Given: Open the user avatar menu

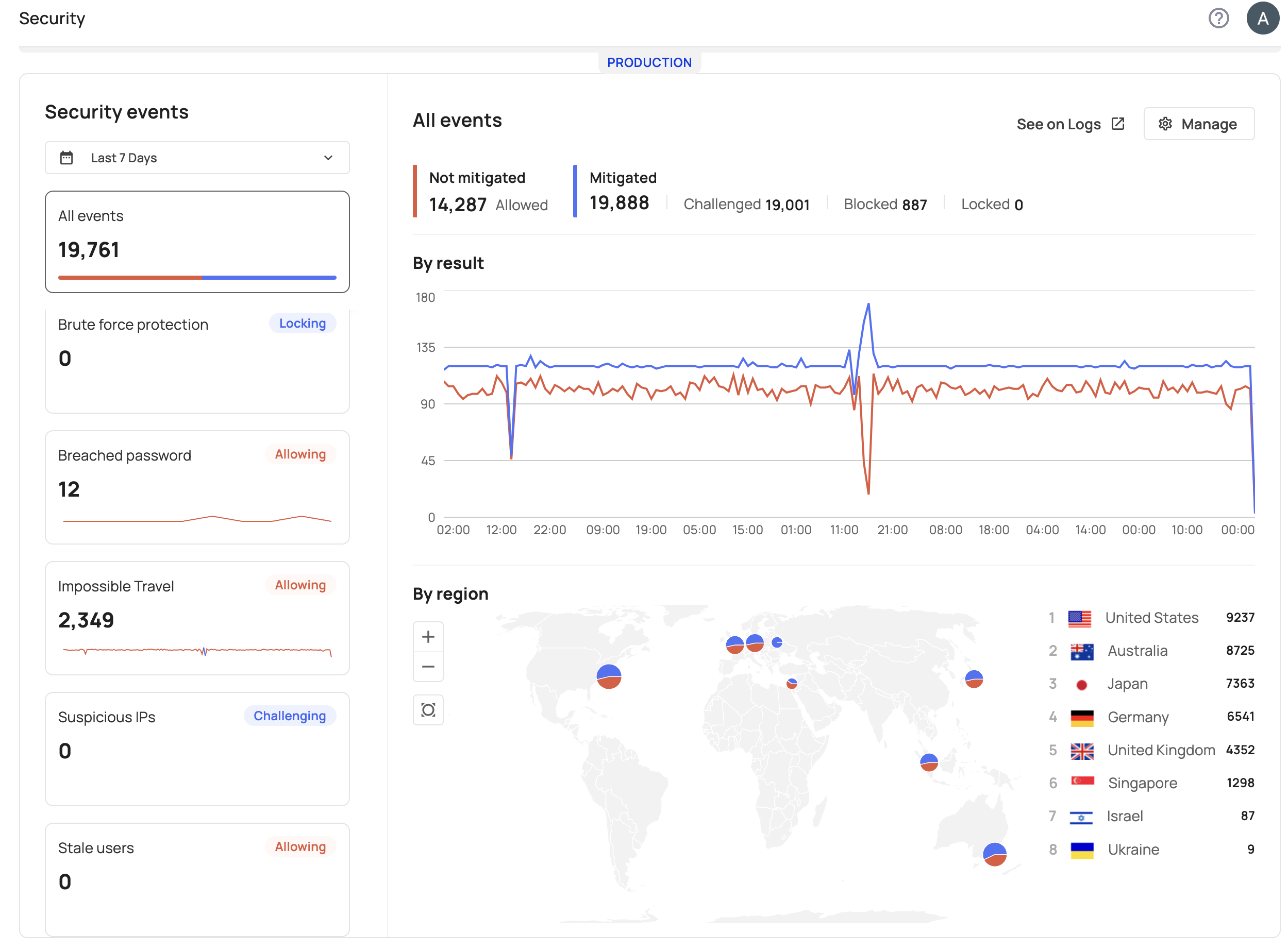Looking at the screenshot, I should [1262, 19].
